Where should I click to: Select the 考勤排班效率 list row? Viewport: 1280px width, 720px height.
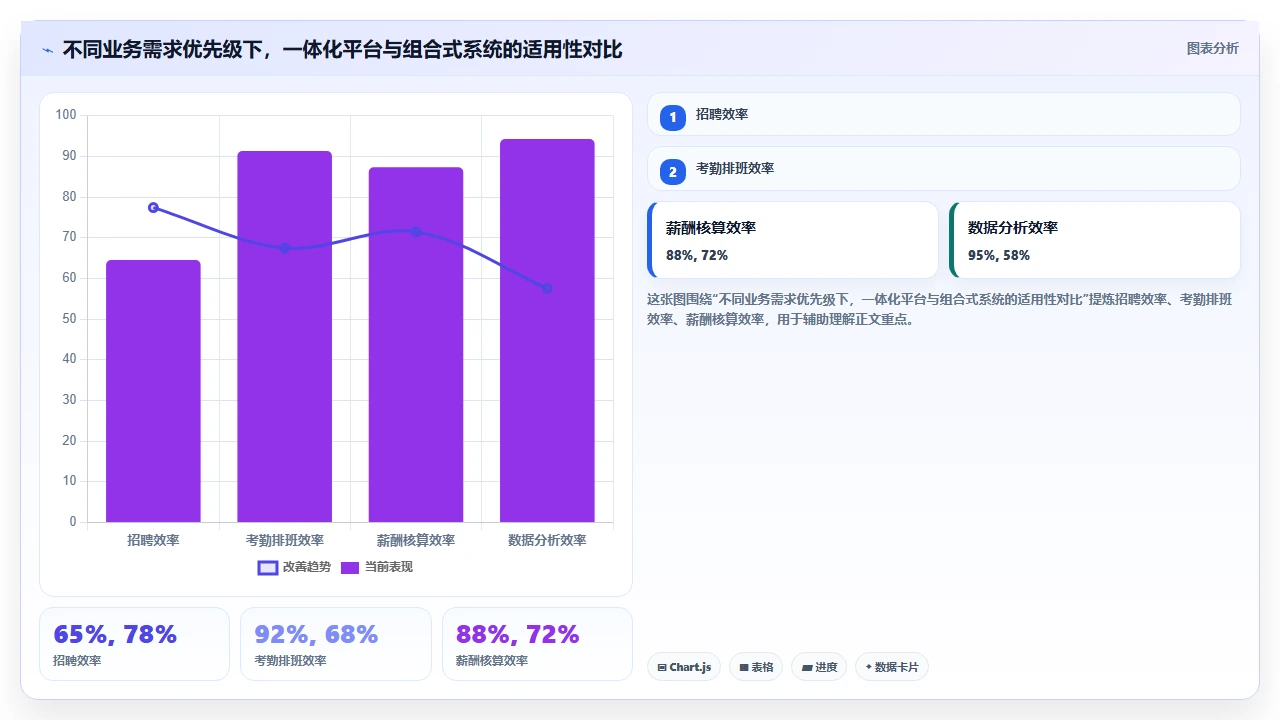(944, 168)
